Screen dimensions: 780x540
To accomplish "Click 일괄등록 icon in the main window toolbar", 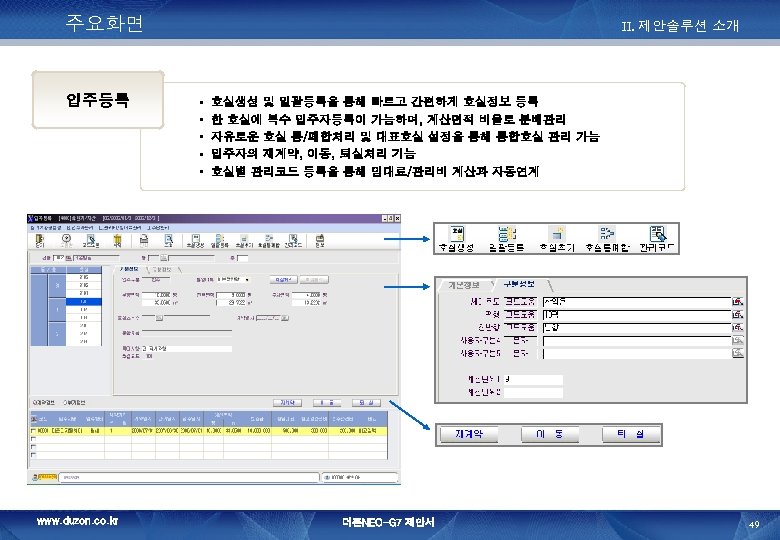I will 219,240.
